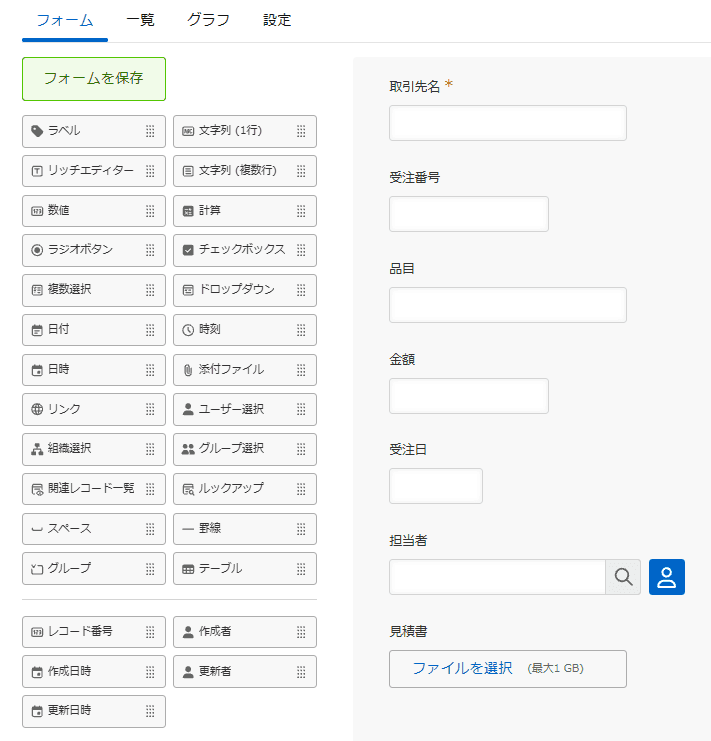Click the 更新者 person icon
The image size is (711, 741).
[x=188, y=672]
